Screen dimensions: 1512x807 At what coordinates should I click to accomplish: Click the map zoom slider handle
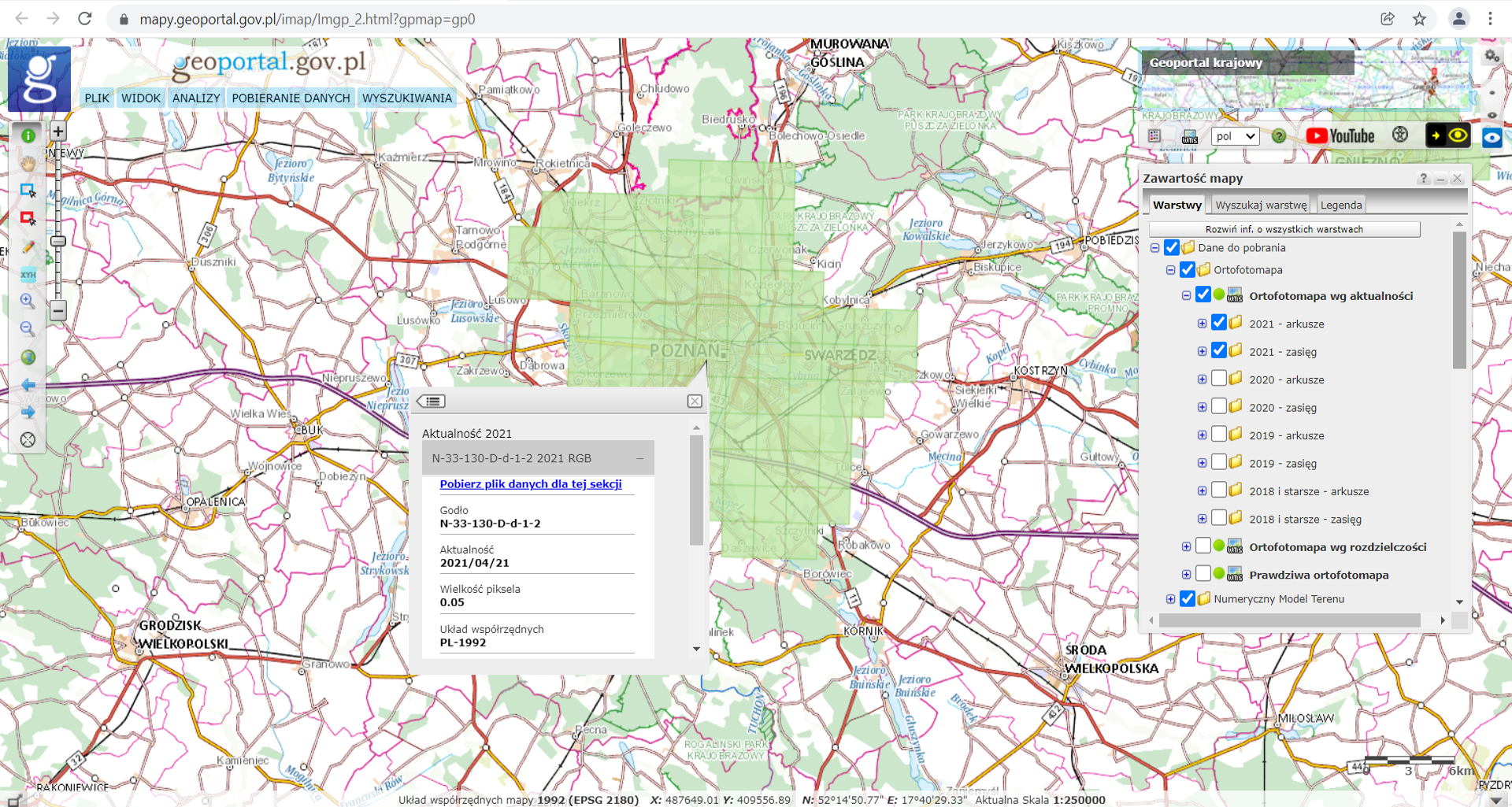(58, 241)
